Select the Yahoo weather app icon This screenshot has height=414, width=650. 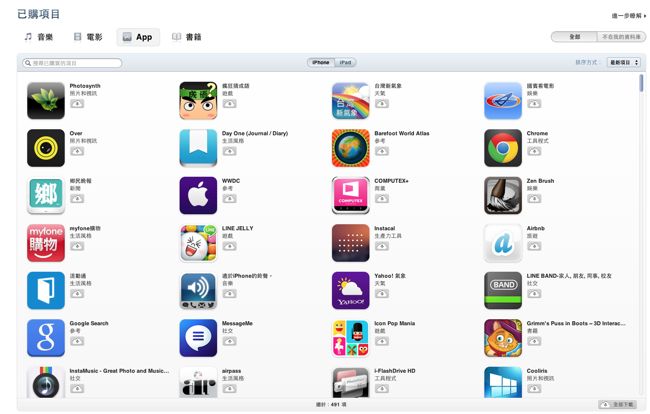pyautogui.click(x=350, y=291)
